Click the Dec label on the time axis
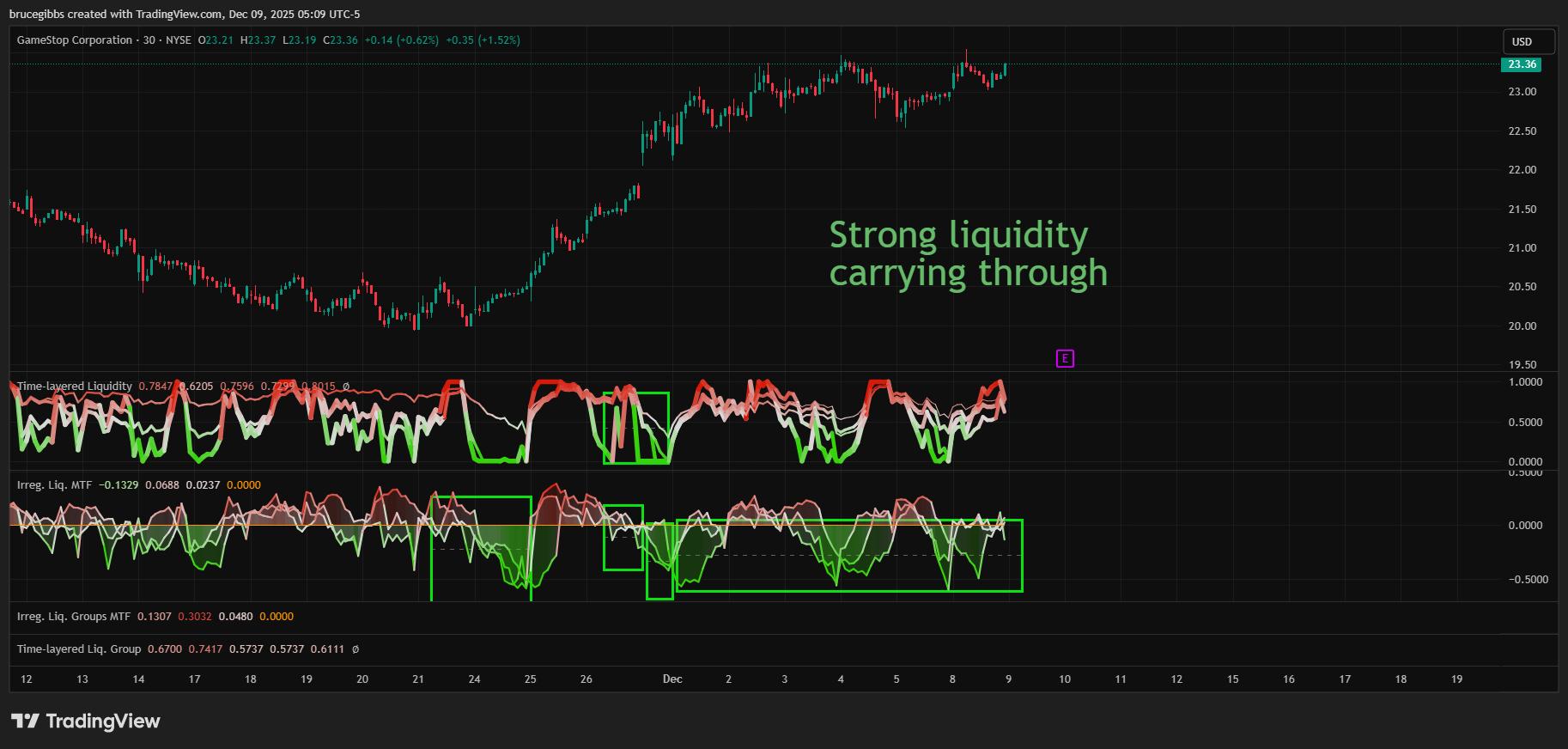The image size is (1568, 749). click(x=672, y=679)
